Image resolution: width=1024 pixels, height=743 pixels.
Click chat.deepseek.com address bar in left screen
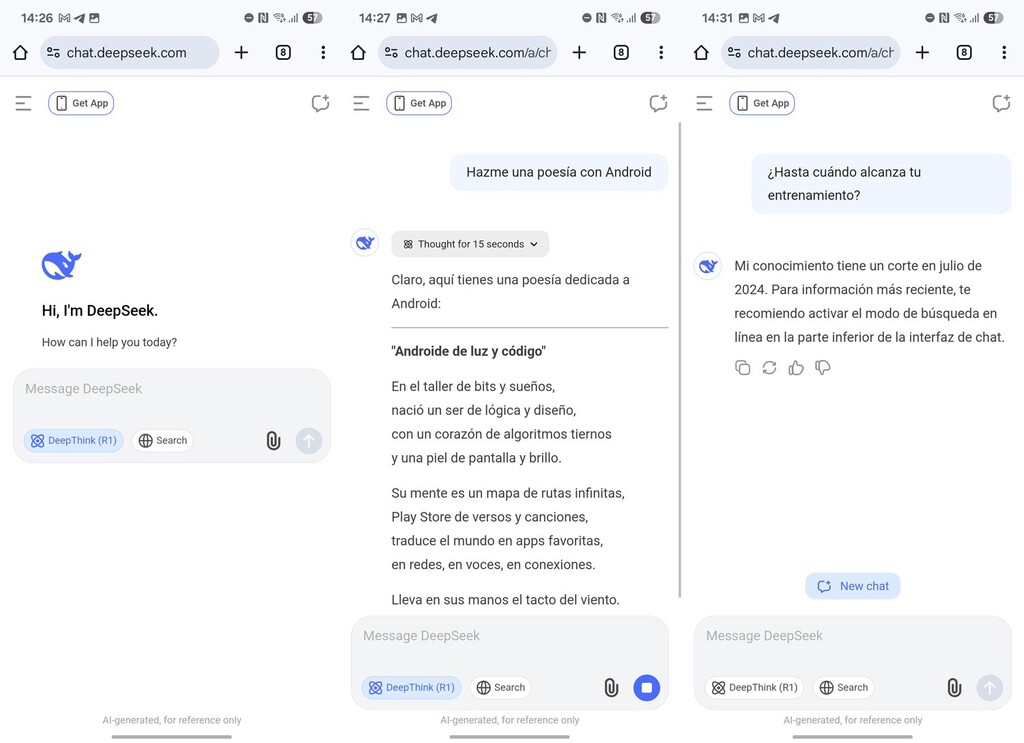pyautogui.click(x=129, y=52)
